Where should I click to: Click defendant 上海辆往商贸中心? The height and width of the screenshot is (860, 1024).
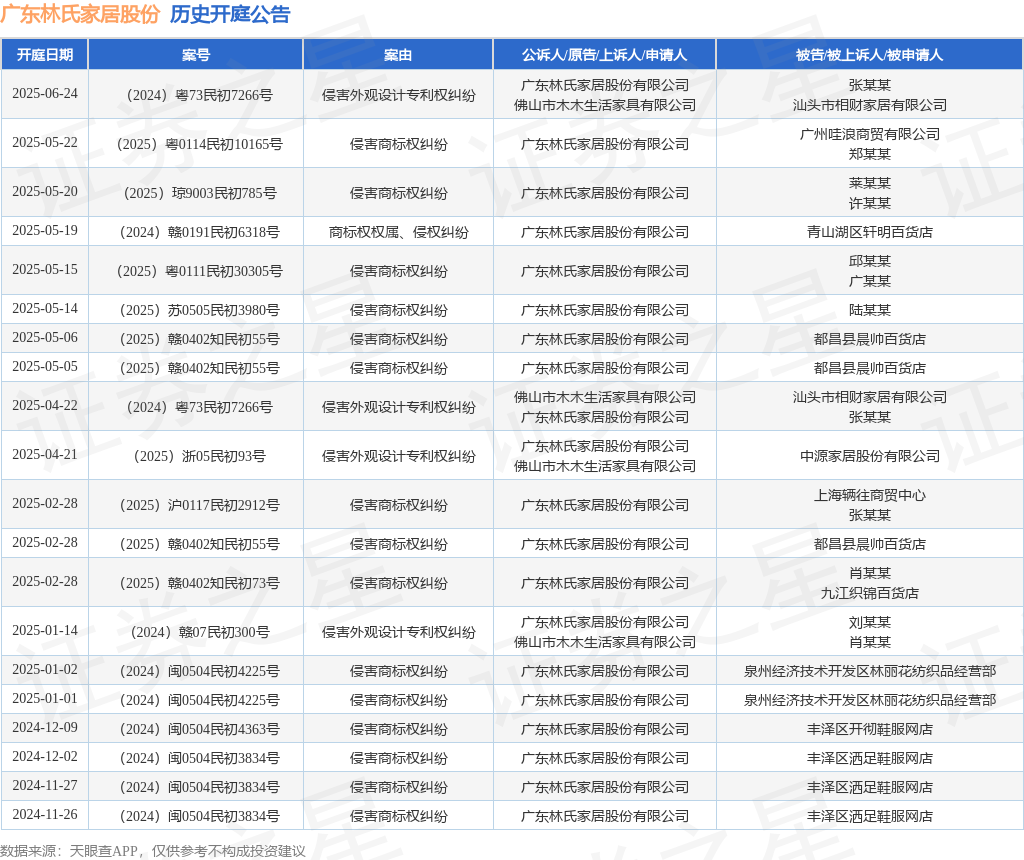(870, 495)
